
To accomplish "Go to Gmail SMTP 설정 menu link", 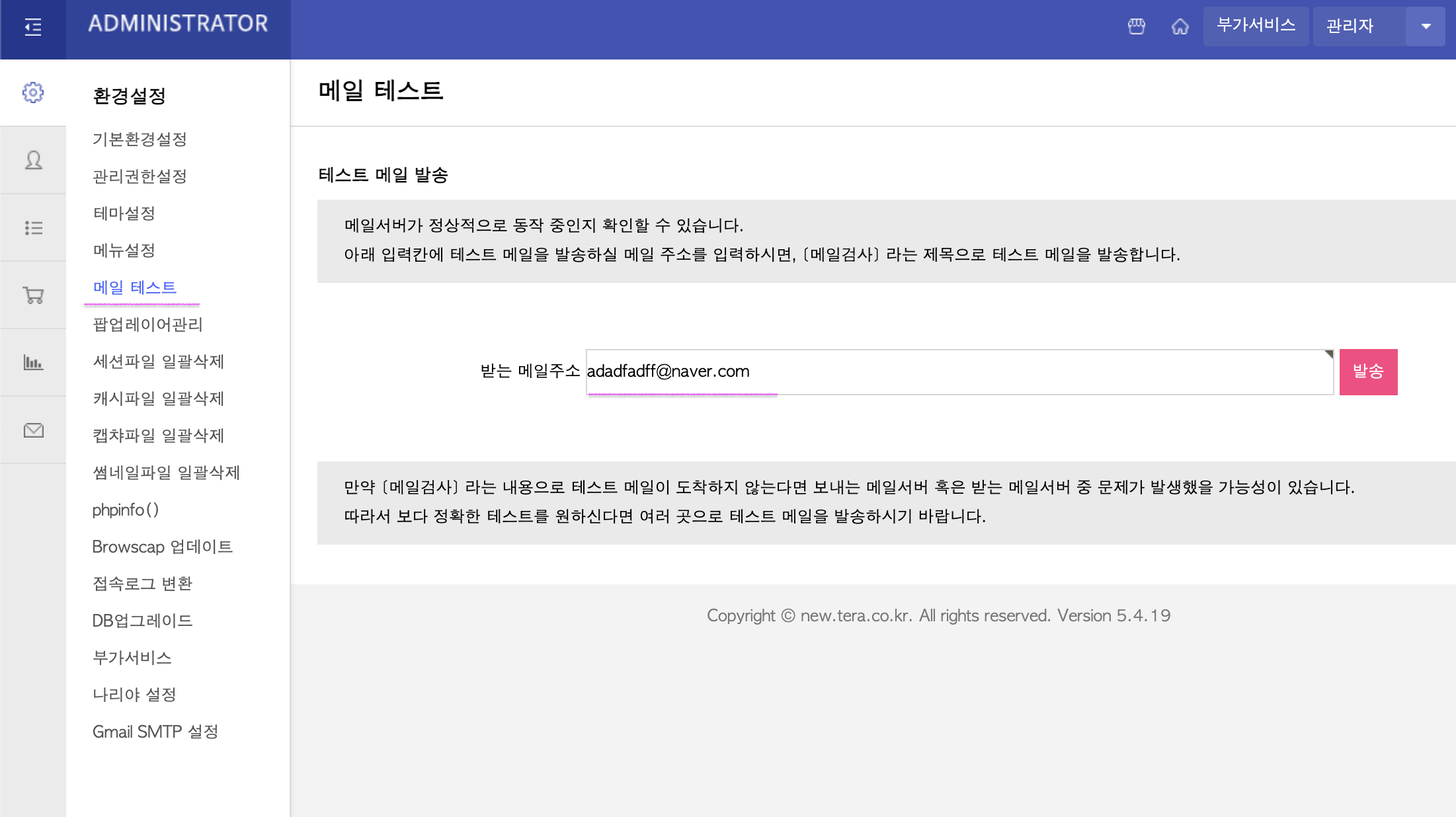I will coord(155,732).
